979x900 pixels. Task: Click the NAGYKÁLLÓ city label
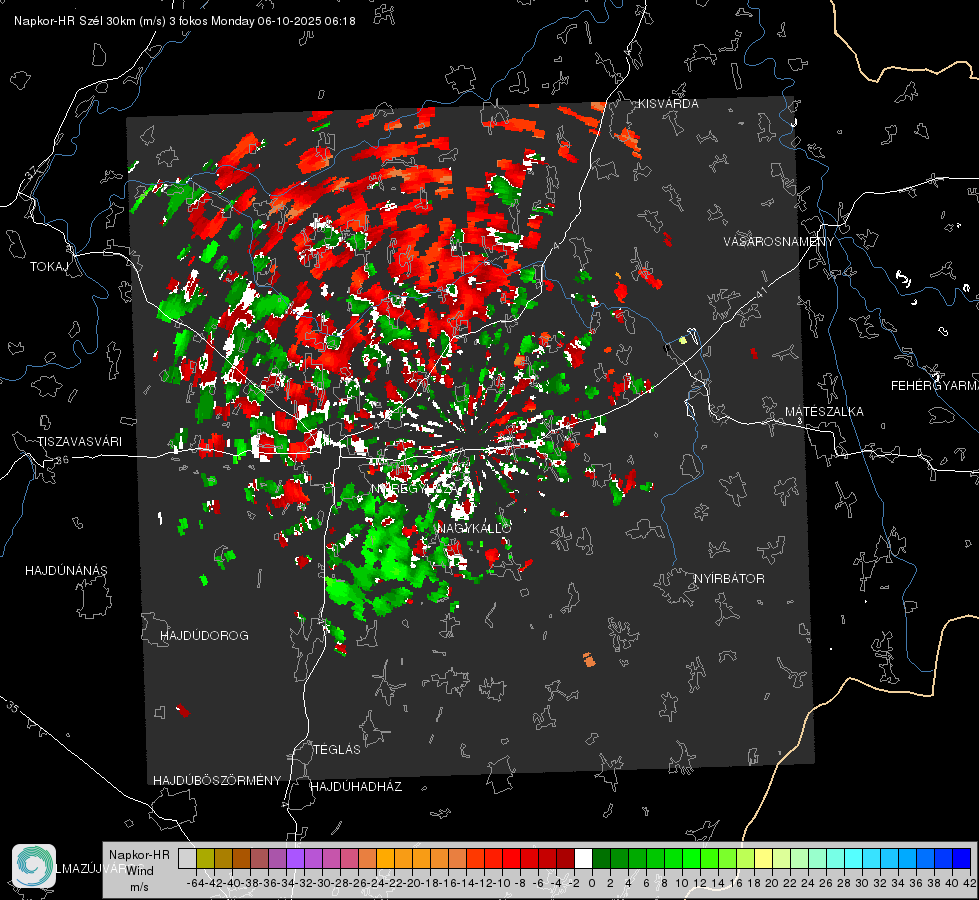tap(474, 528)
